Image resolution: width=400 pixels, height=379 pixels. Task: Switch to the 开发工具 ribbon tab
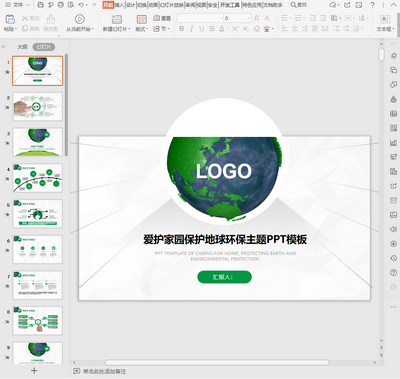point(230,5)
